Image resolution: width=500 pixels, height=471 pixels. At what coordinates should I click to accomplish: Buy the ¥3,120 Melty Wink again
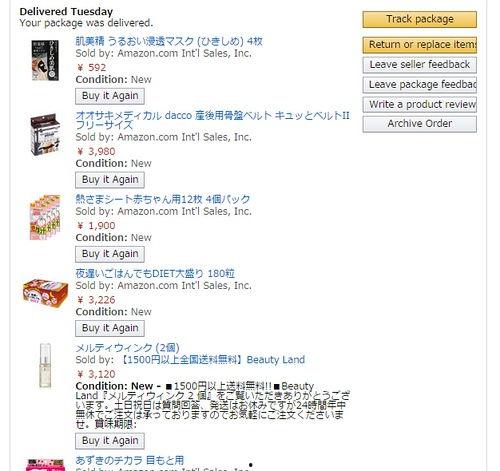tap(110, 441)
